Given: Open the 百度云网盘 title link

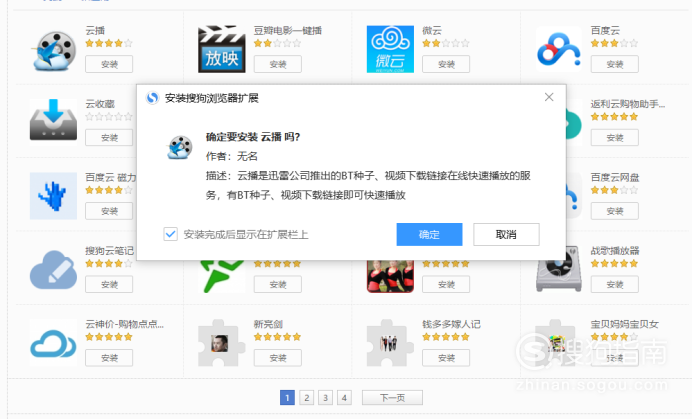Looking at the screenshot, I should click(x=615, y=177).
